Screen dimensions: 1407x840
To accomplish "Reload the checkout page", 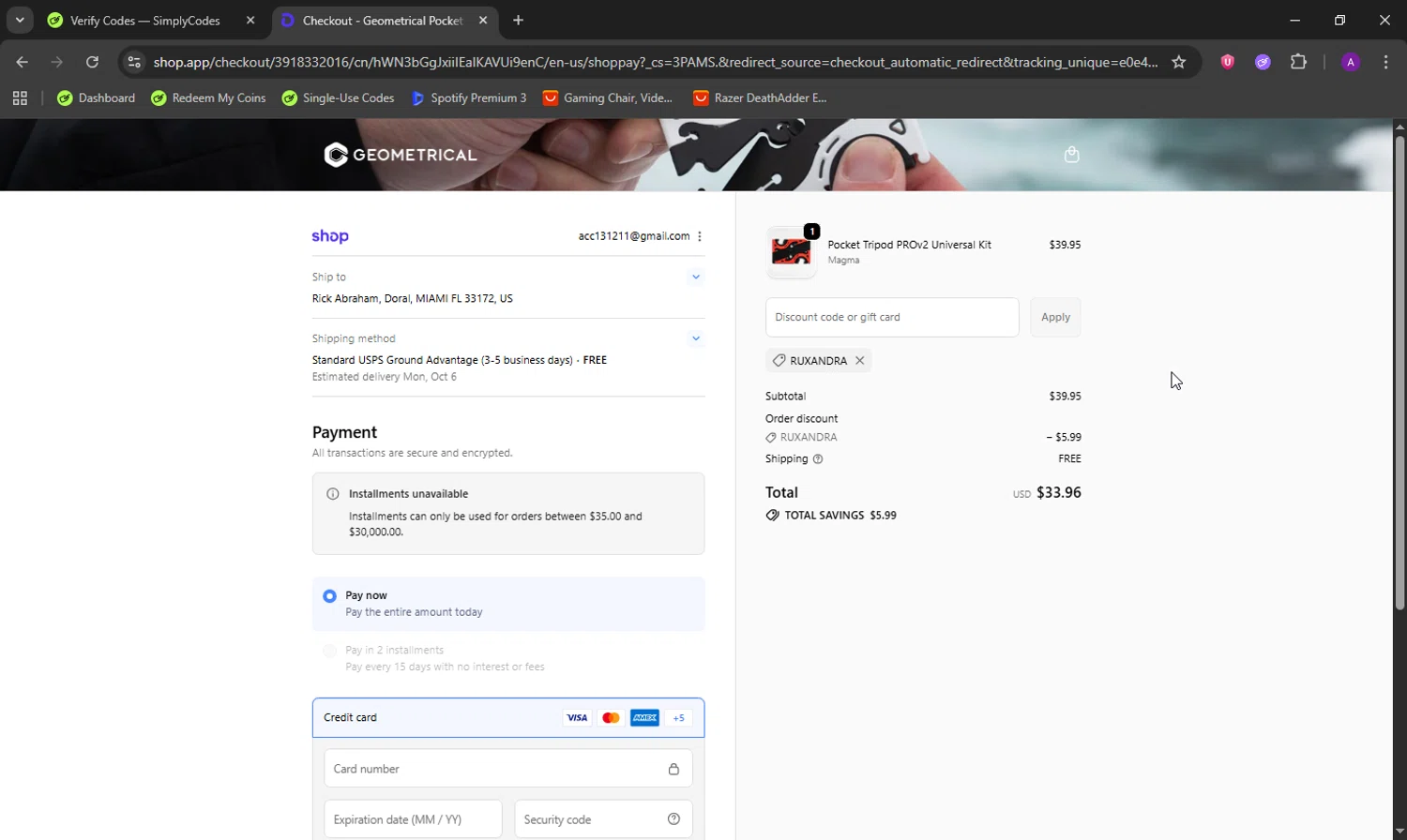I will coord(92,62).
